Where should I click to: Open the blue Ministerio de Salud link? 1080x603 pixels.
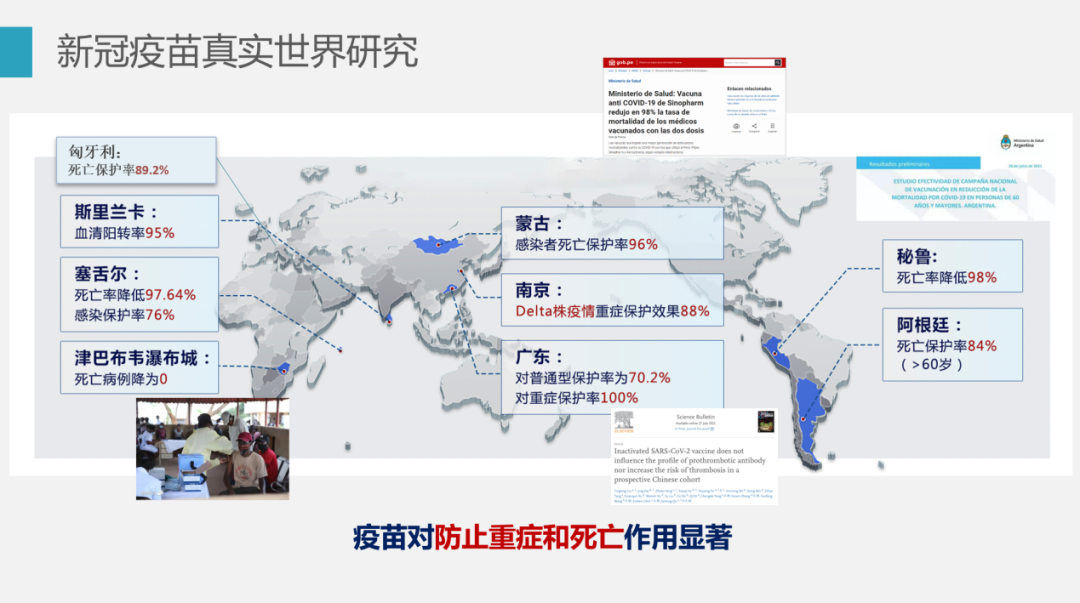click(x=625, y=81)
